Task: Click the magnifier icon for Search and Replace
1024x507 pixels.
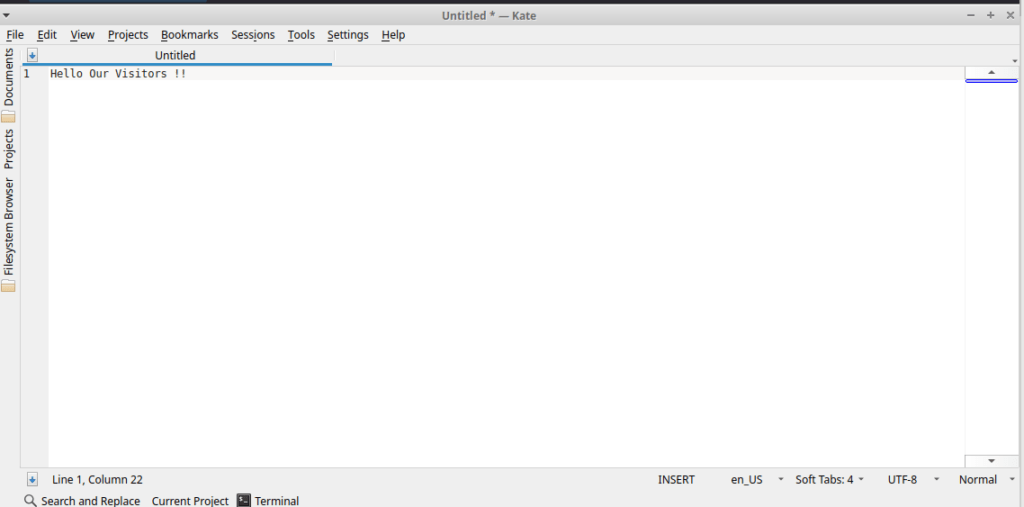Action: [30, 500]
